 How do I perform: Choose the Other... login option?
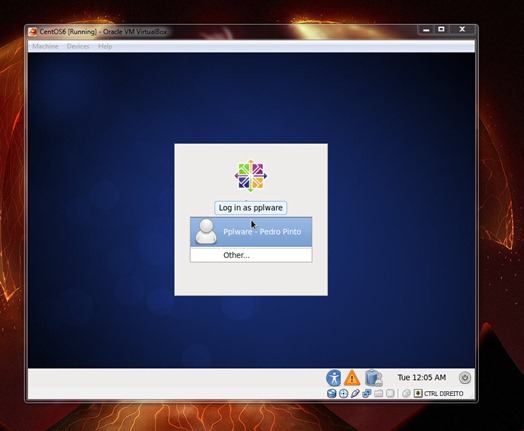click(251, 255)
